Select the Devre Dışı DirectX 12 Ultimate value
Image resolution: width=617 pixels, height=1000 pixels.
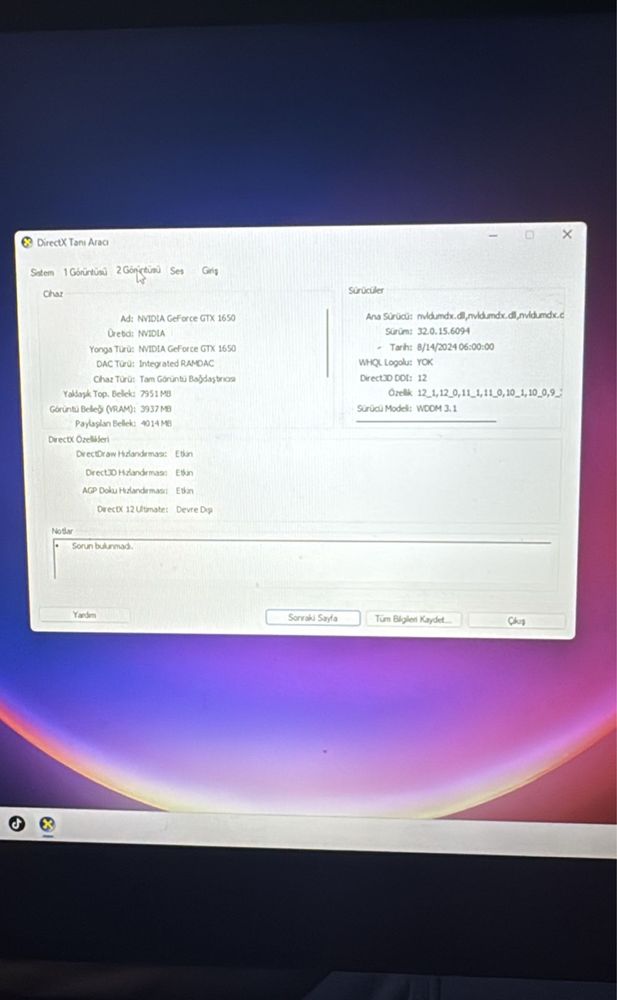click(194, 510)
